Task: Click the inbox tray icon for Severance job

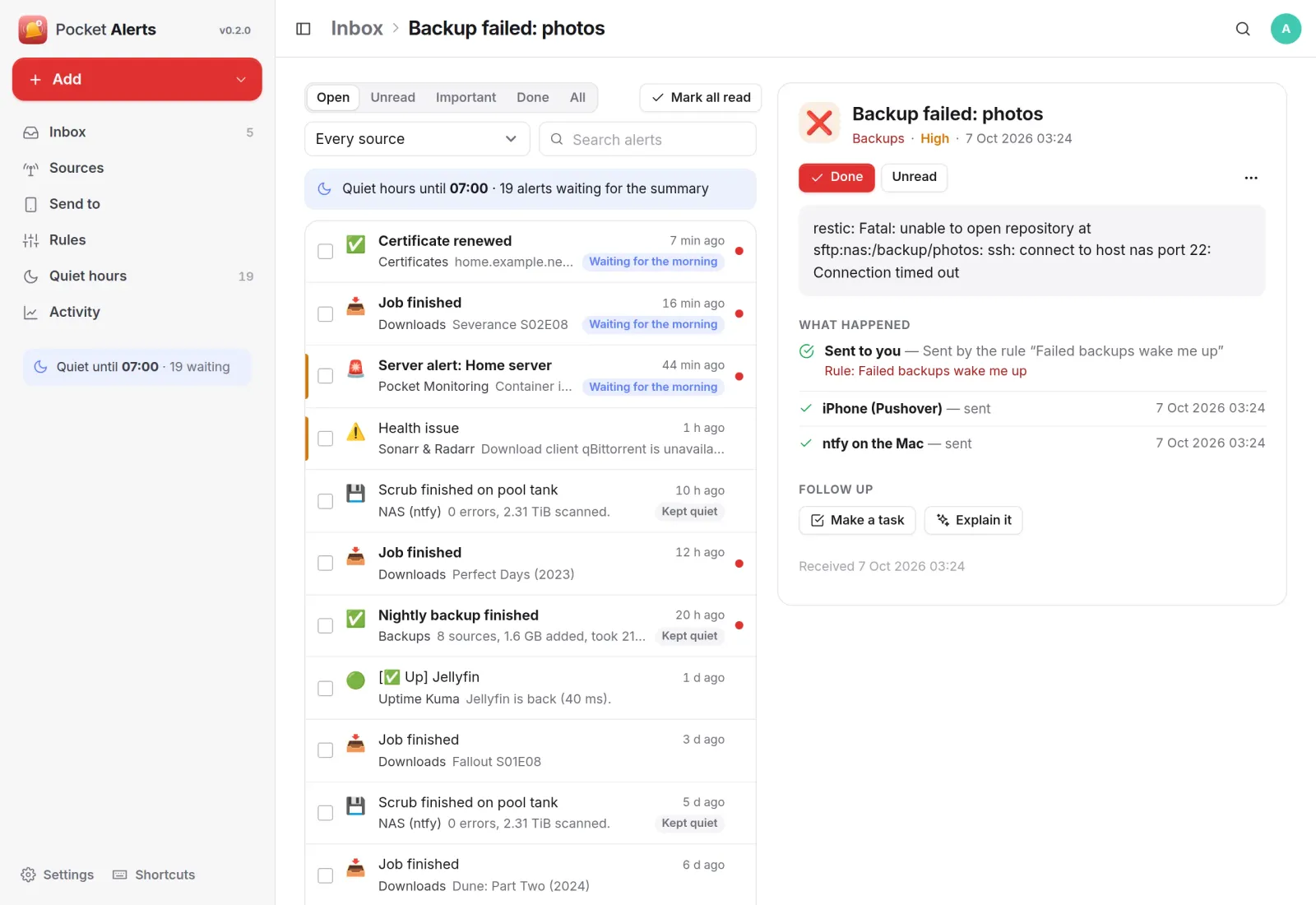Action: [x=355, y=306]
